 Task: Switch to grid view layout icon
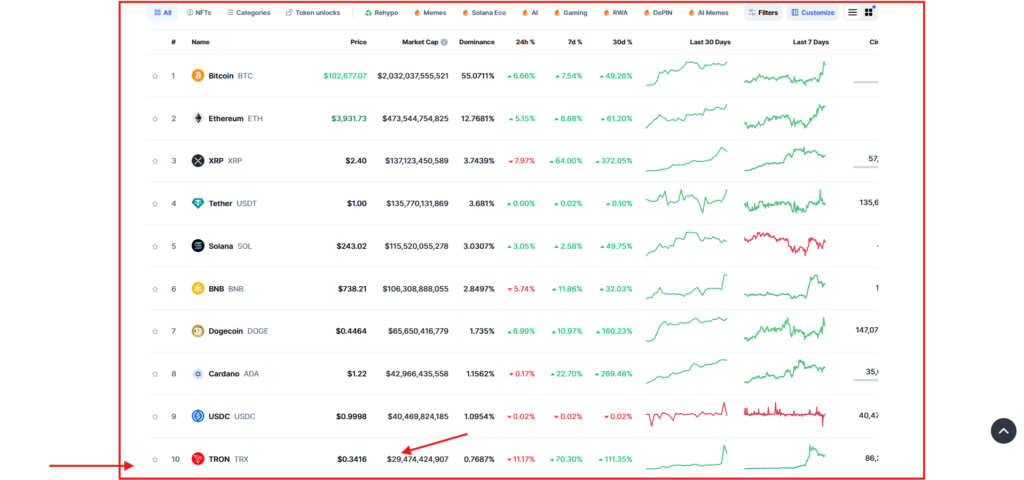tap(869, 12)
